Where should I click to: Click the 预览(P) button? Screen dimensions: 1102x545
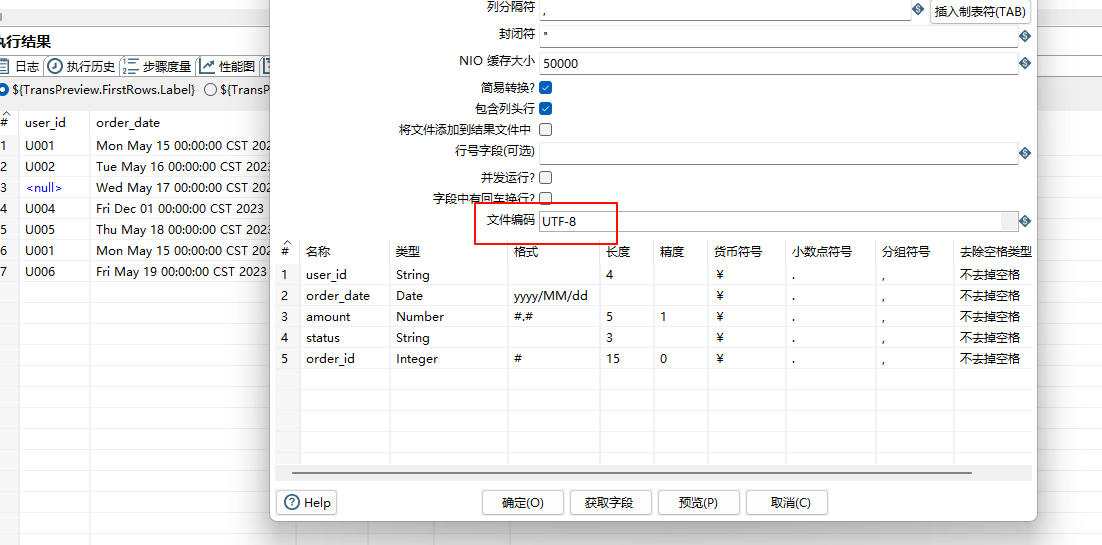pos(698,503)
